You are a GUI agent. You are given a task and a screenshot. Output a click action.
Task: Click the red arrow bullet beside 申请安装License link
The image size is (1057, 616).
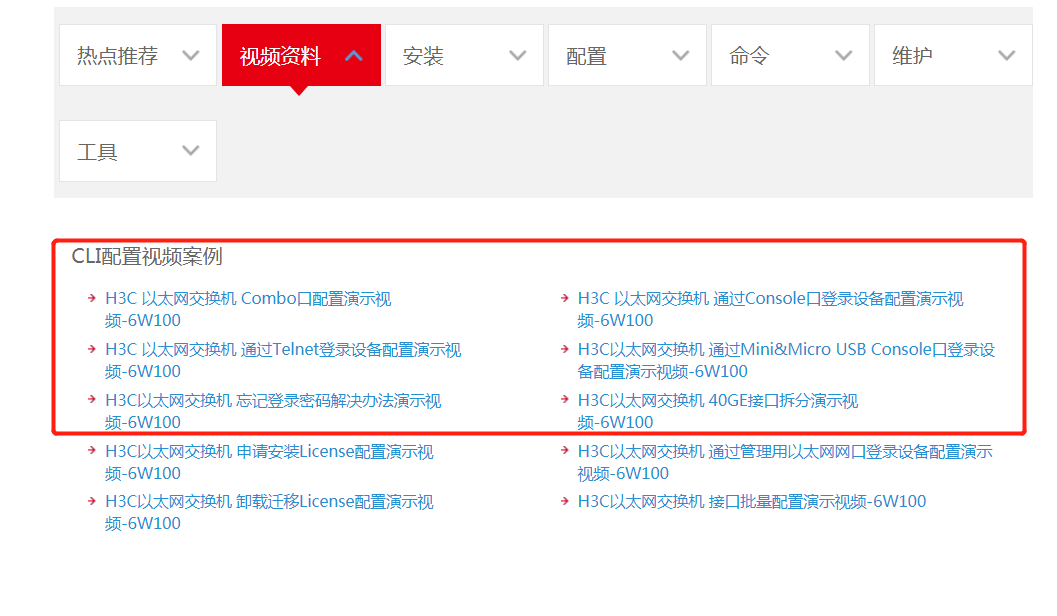(x=92, y=450)
